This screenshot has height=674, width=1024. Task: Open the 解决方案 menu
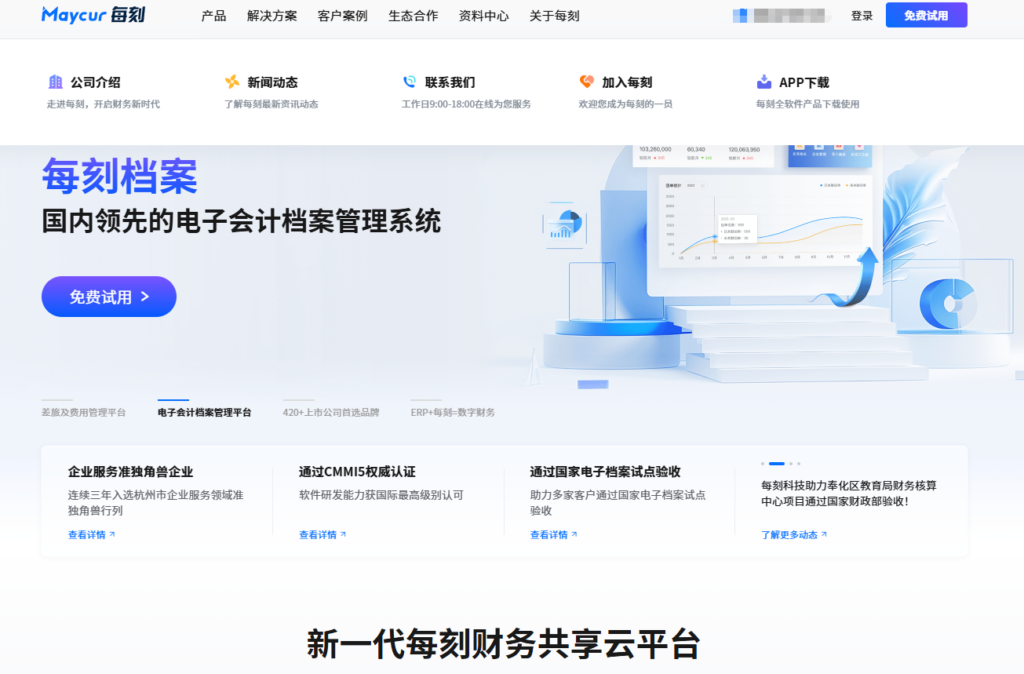click(271, 16)
